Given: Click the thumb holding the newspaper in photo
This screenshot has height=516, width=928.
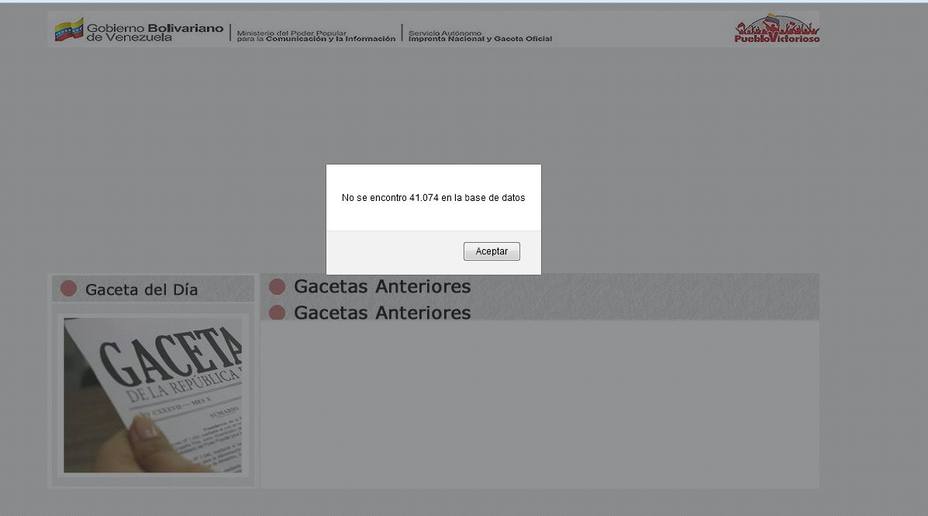Looking at the screenshot, I should pos(144,430).
